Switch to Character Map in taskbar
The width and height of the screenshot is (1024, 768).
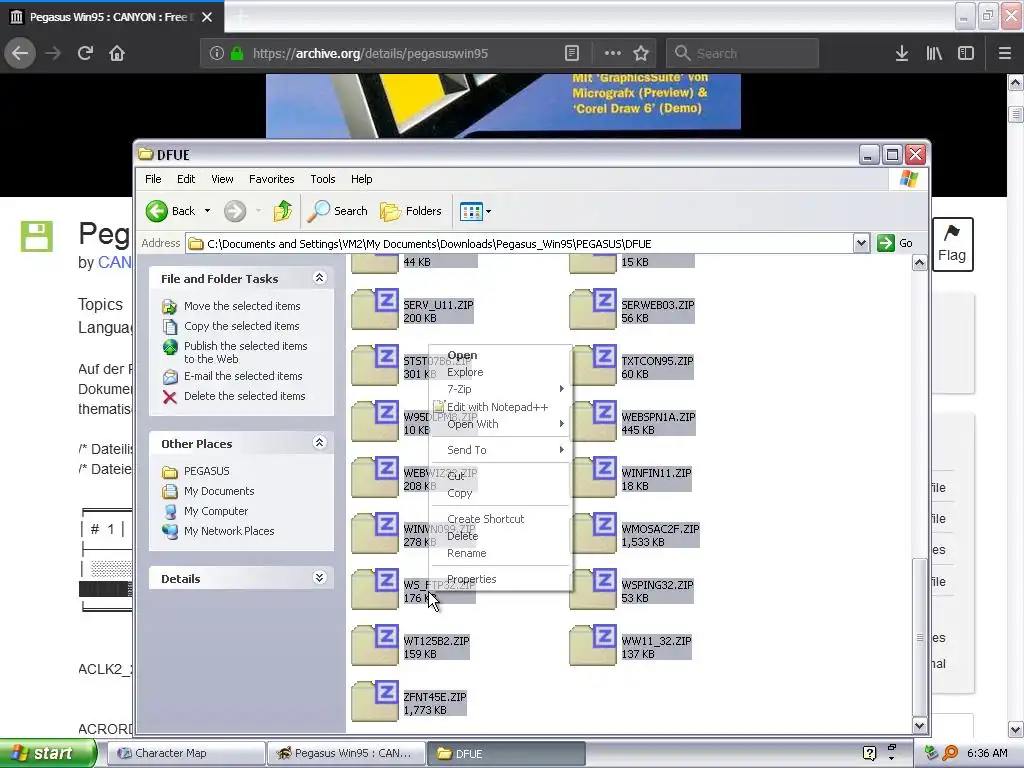pos(185,753)
